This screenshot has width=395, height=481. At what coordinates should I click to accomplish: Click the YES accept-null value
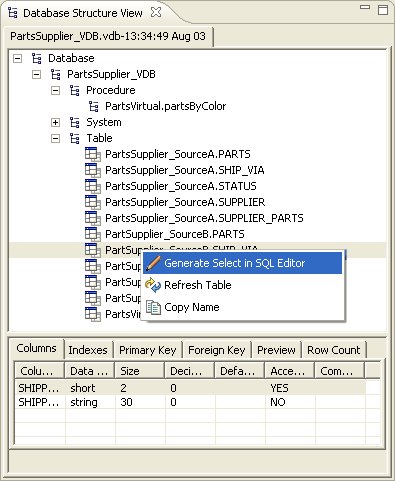pos(279,388)
